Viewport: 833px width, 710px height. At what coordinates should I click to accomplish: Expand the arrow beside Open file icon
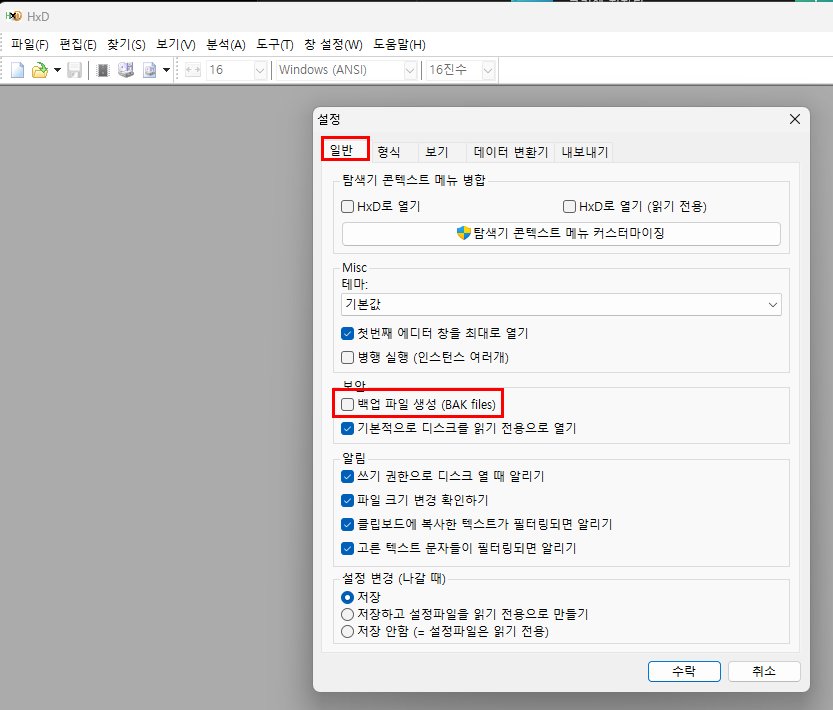[x=57, y=70]
